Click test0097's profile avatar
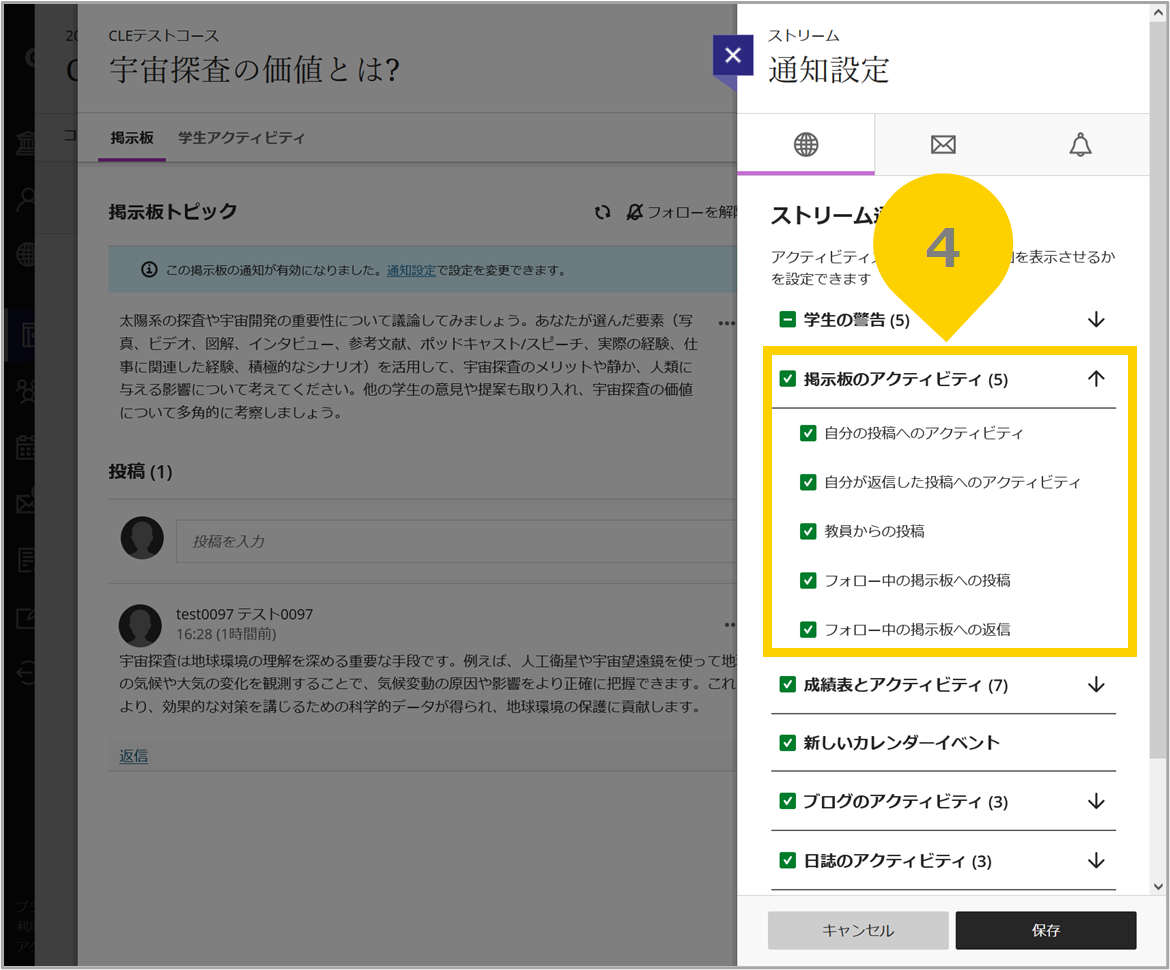Viewport: 1170px width, 970px height. [140, 625]
